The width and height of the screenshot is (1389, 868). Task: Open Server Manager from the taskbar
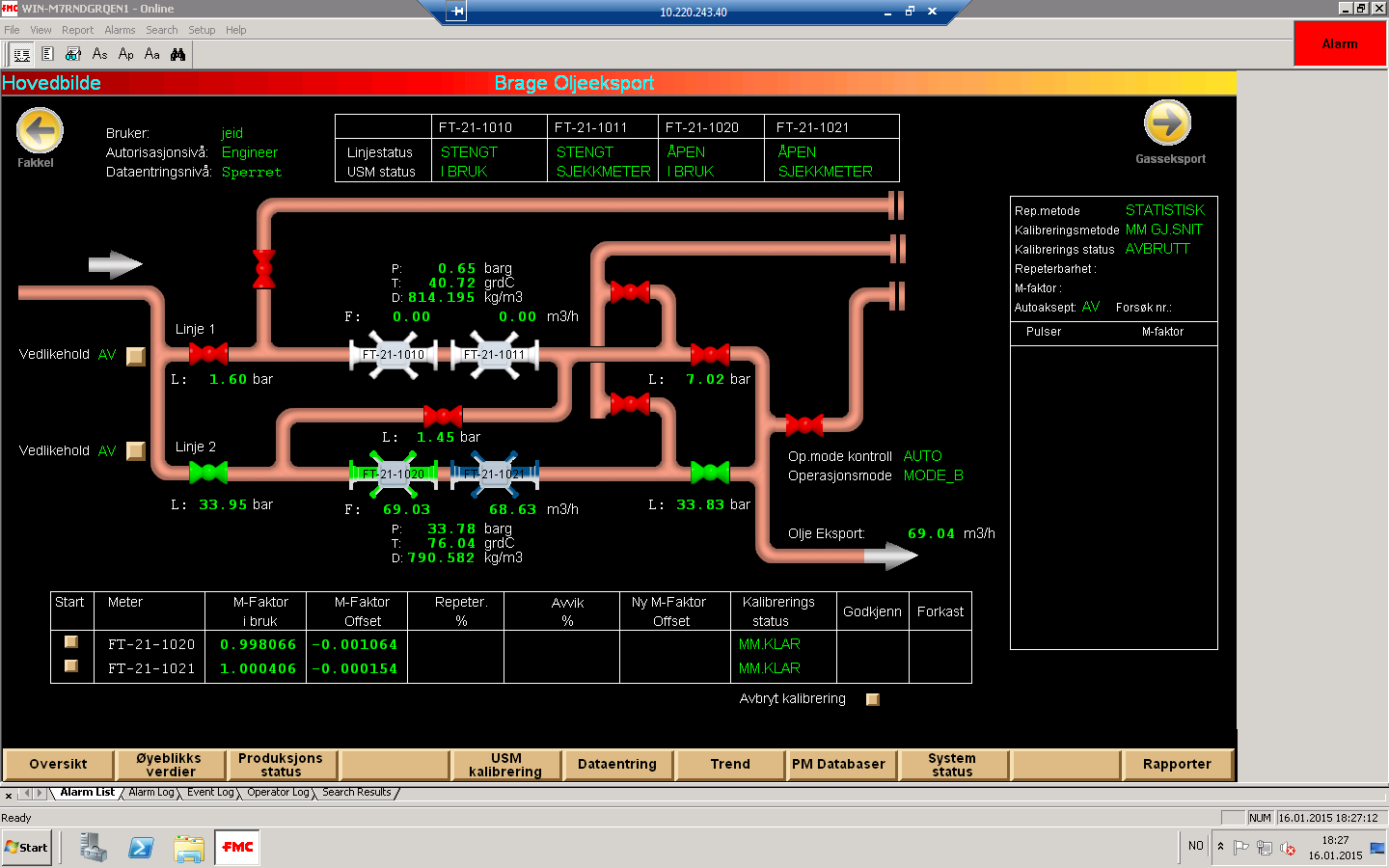94,847
